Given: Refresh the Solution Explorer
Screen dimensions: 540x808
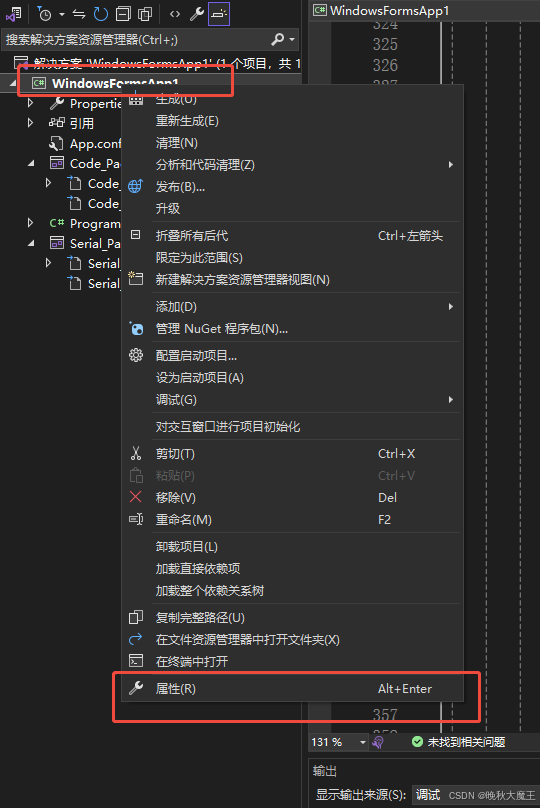Looking at the screenshot, I should tap(101, 14).
